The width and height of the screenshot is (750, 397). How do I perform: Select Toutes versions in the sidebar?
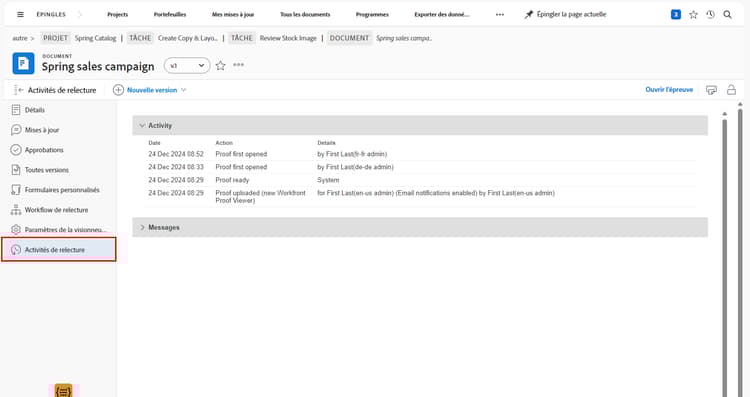(47, 170)
